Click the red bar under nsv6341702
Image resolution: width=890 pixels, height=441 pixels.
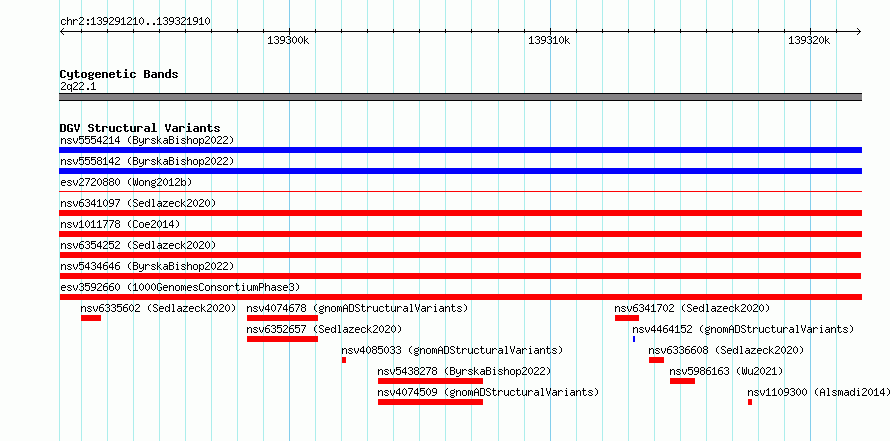coord(627,318)
